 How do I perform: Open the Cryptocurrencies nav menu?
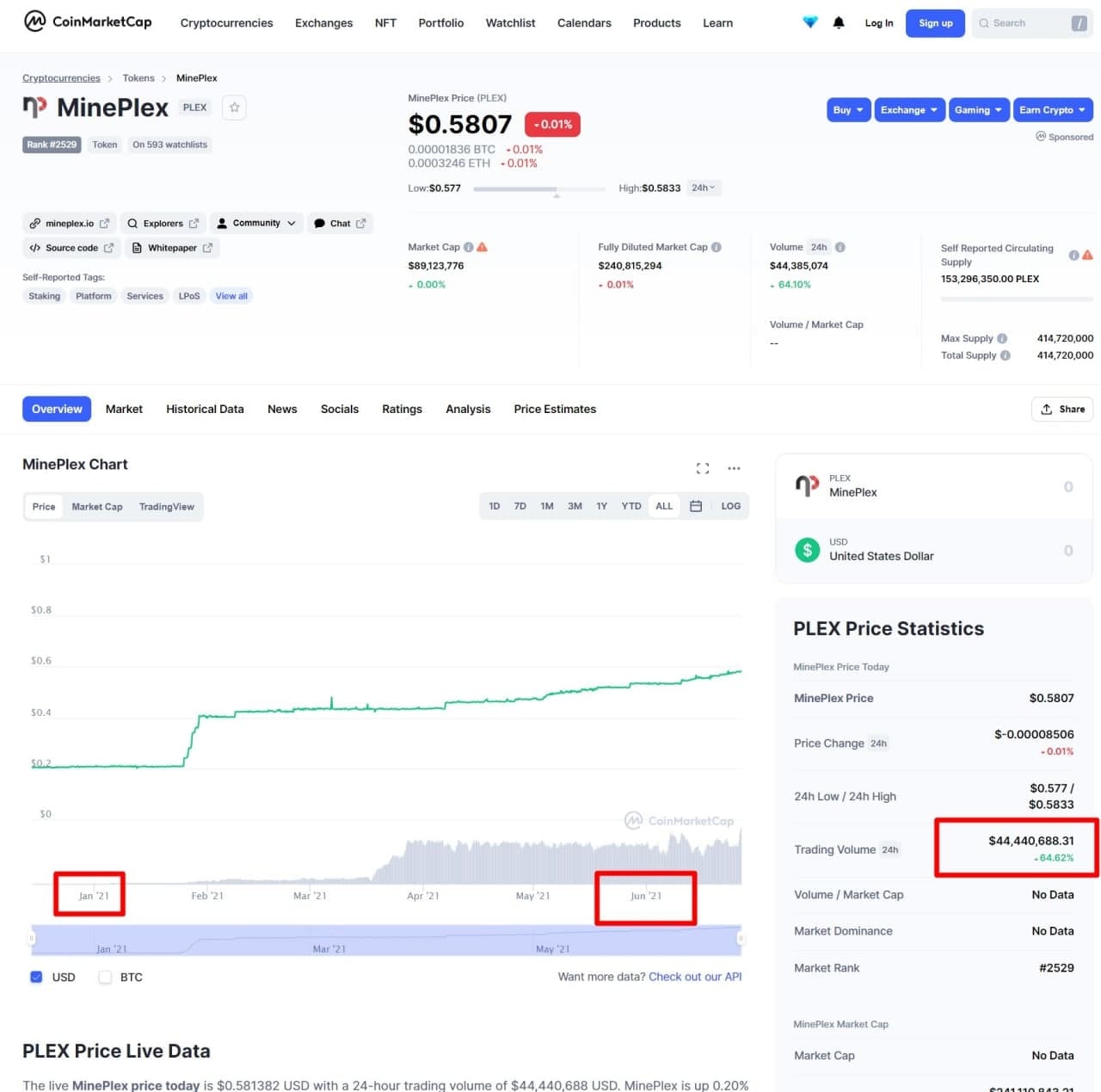pos(226,23)
